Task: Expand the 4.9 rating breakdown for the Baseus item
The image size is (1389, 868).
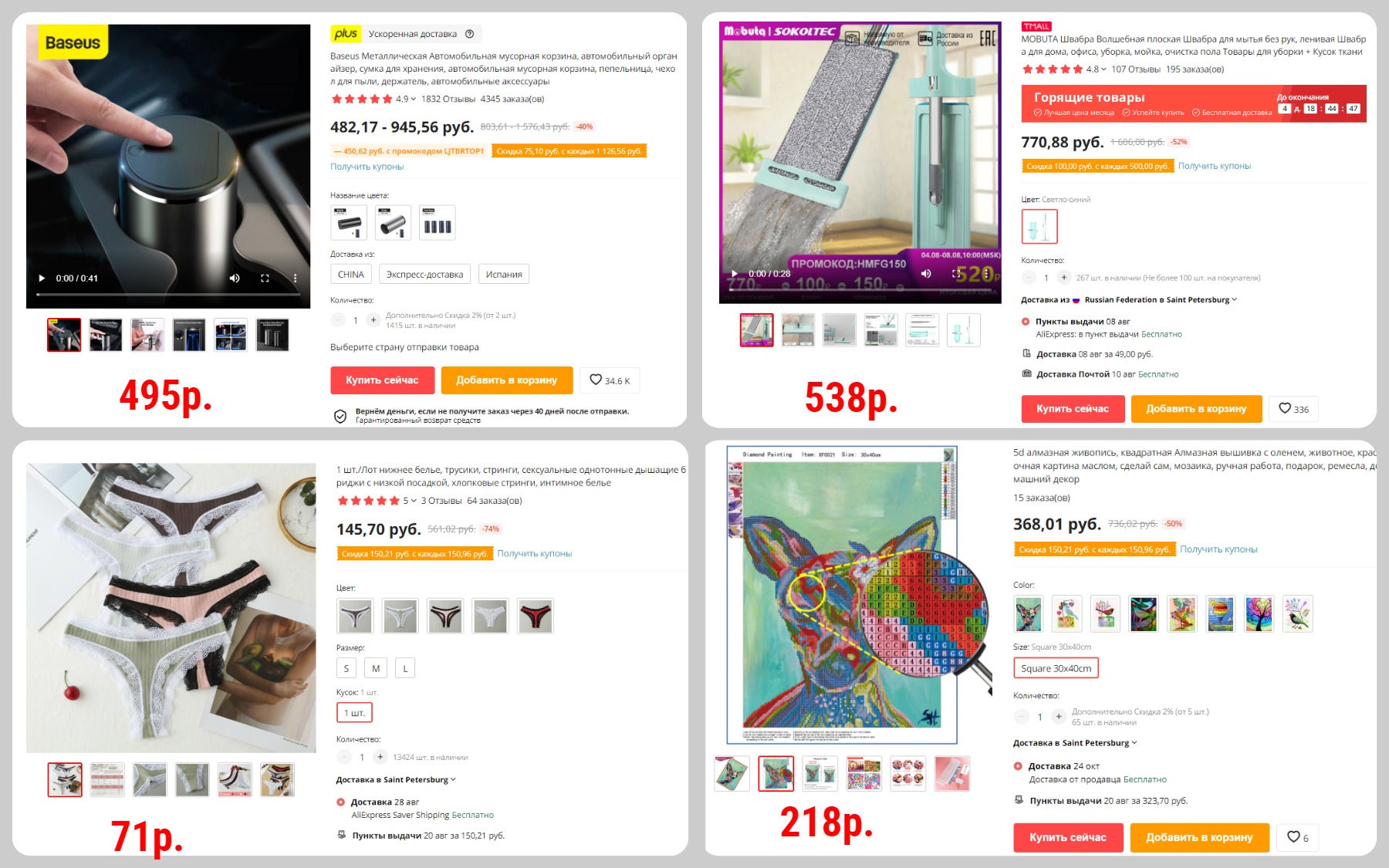Action: (x=406, y=99)
